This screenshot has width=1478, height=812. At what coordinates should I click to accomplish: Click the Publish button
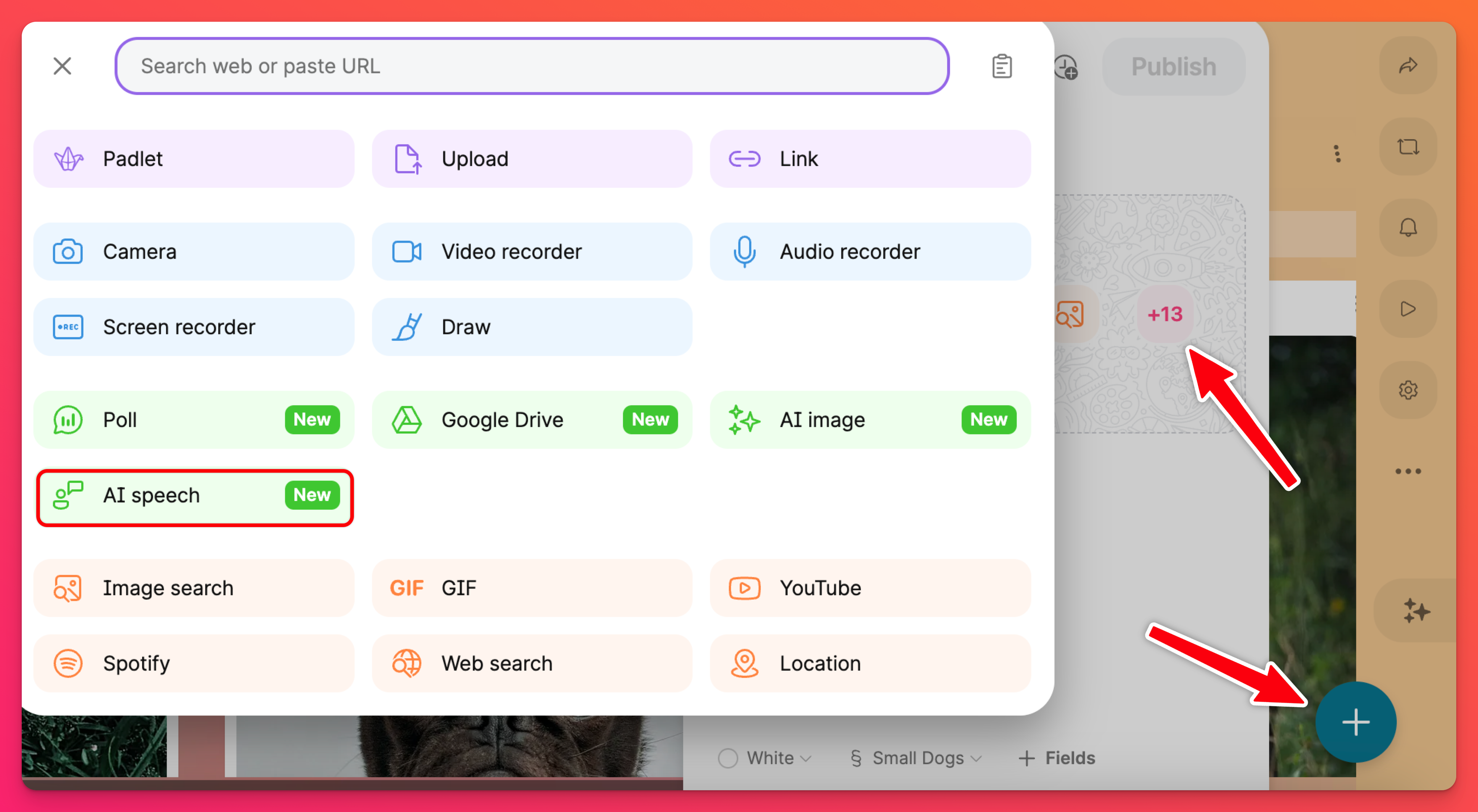[1173, 67]
